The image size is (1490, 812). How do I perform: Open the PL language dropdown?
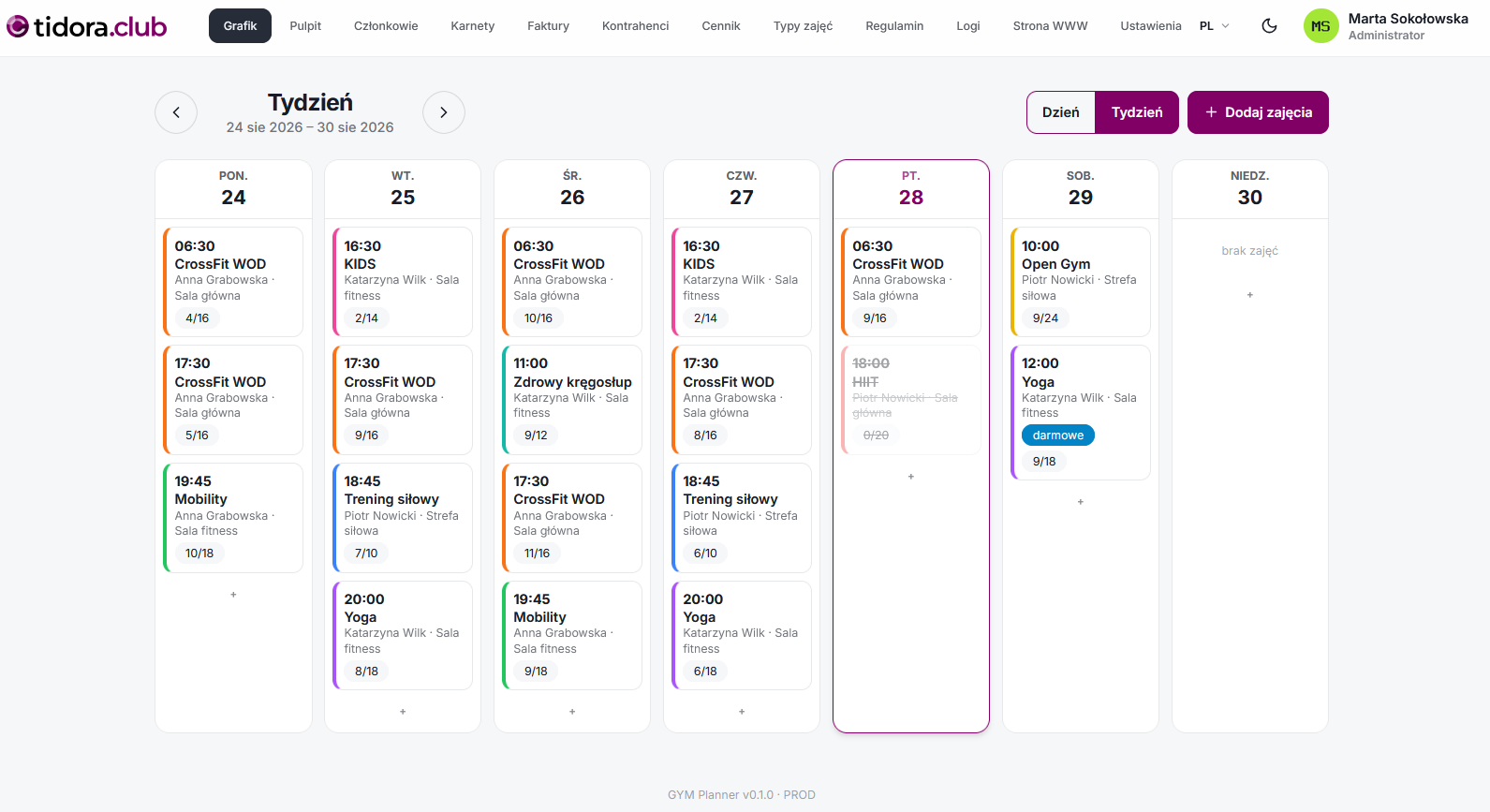pyautogui.click(x=1215, y=26)
